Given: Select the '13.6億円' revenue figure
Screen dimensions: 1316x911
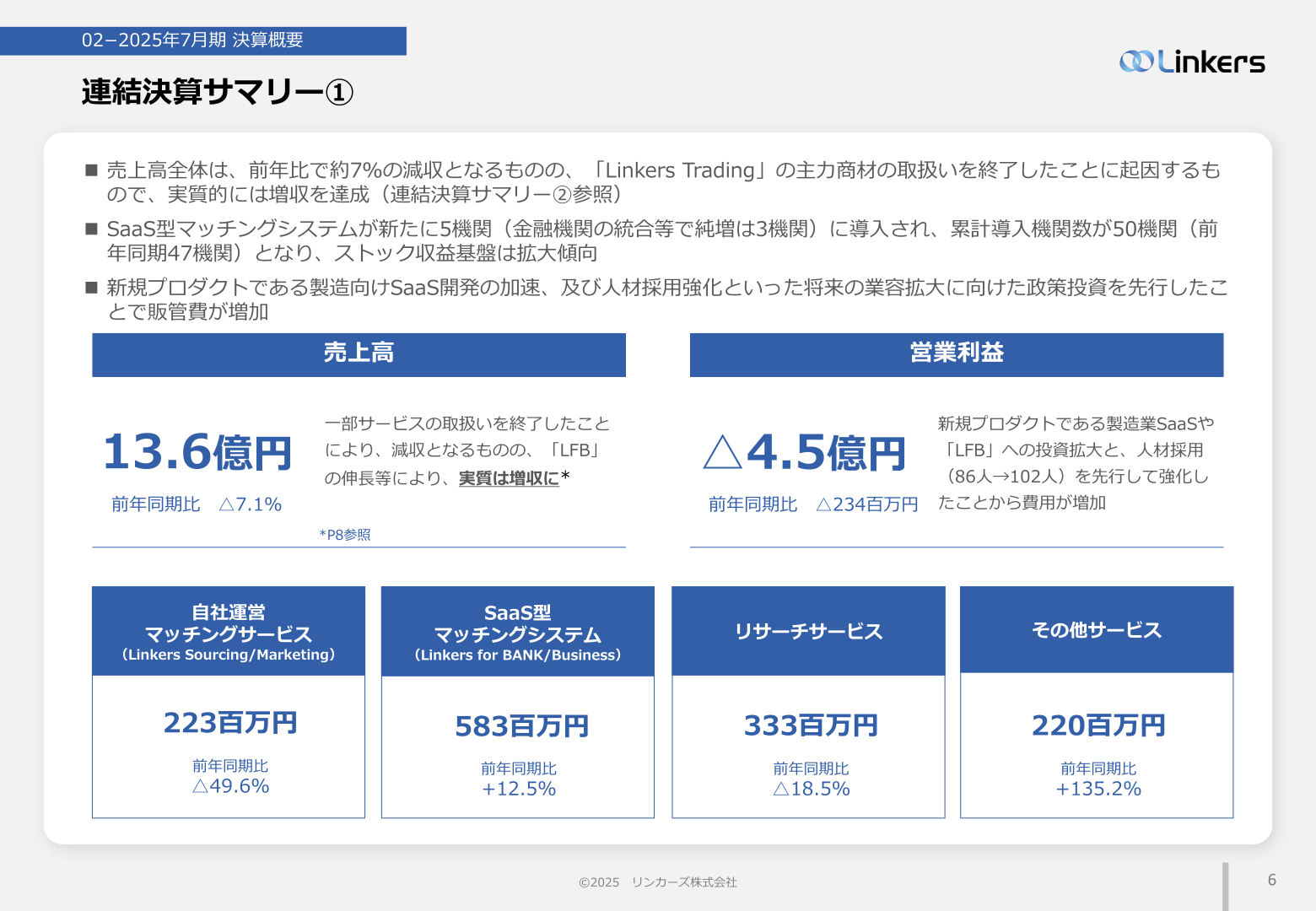Looking at the screenshot, I should [197, 452].
